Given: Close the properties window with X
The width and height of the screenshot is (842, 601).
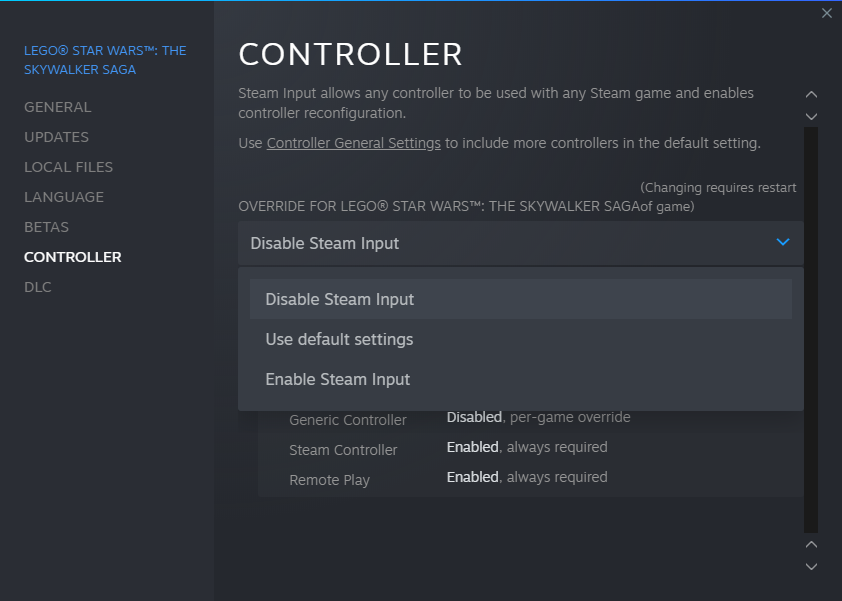Looking at the screenshot, I should [x=826, y=13].
